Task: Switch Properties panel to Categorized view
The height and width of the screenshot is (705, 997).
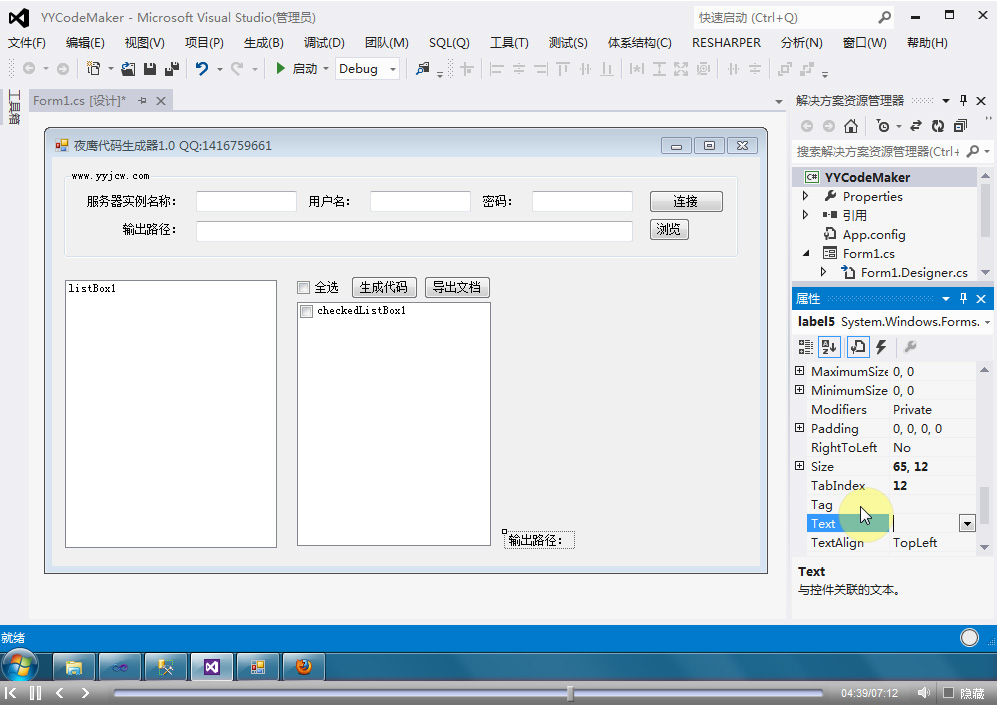Action: tap(806, 346)
